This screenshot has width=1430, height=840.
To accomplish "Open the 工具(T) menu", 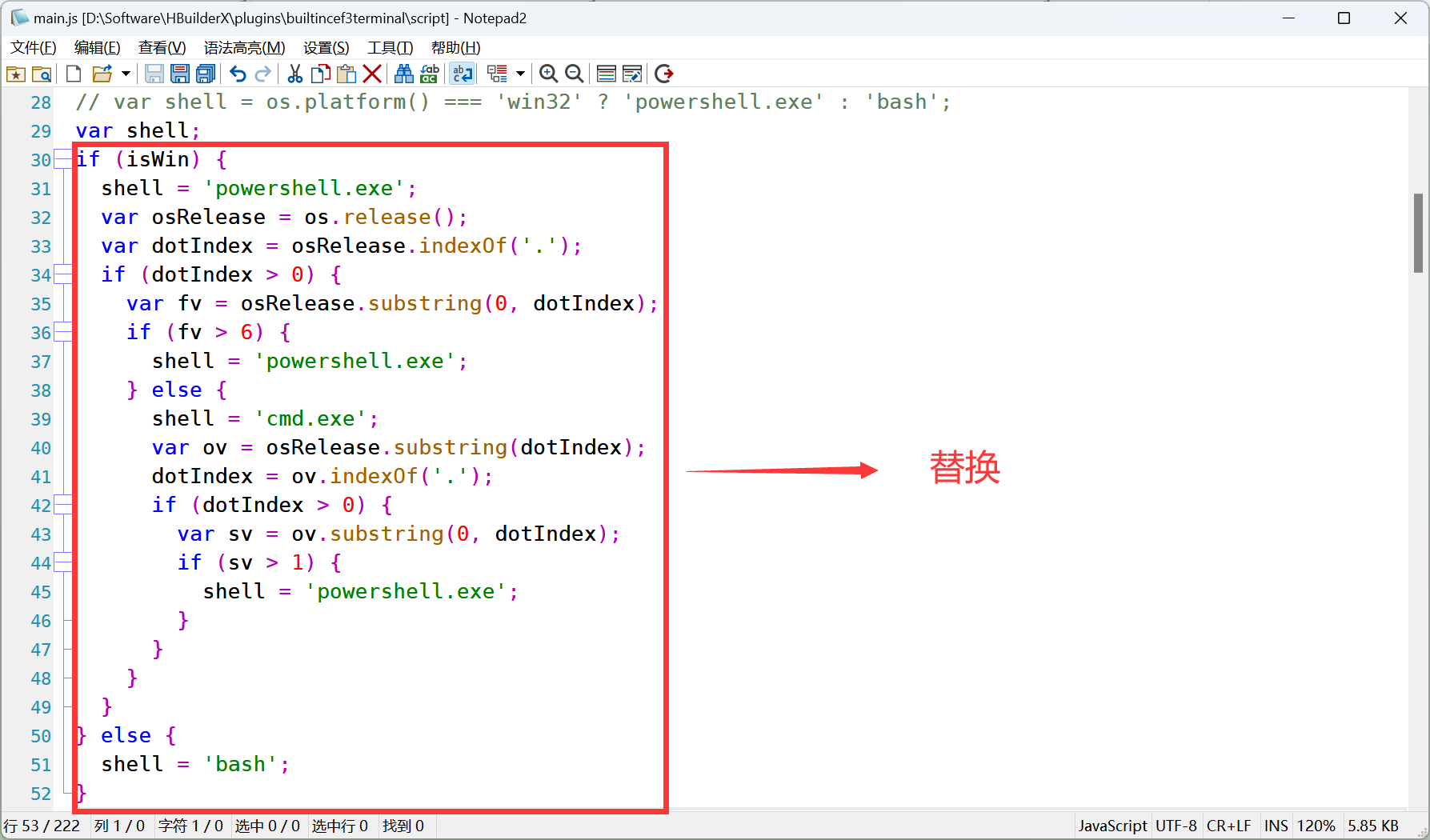I will (391, 48).
